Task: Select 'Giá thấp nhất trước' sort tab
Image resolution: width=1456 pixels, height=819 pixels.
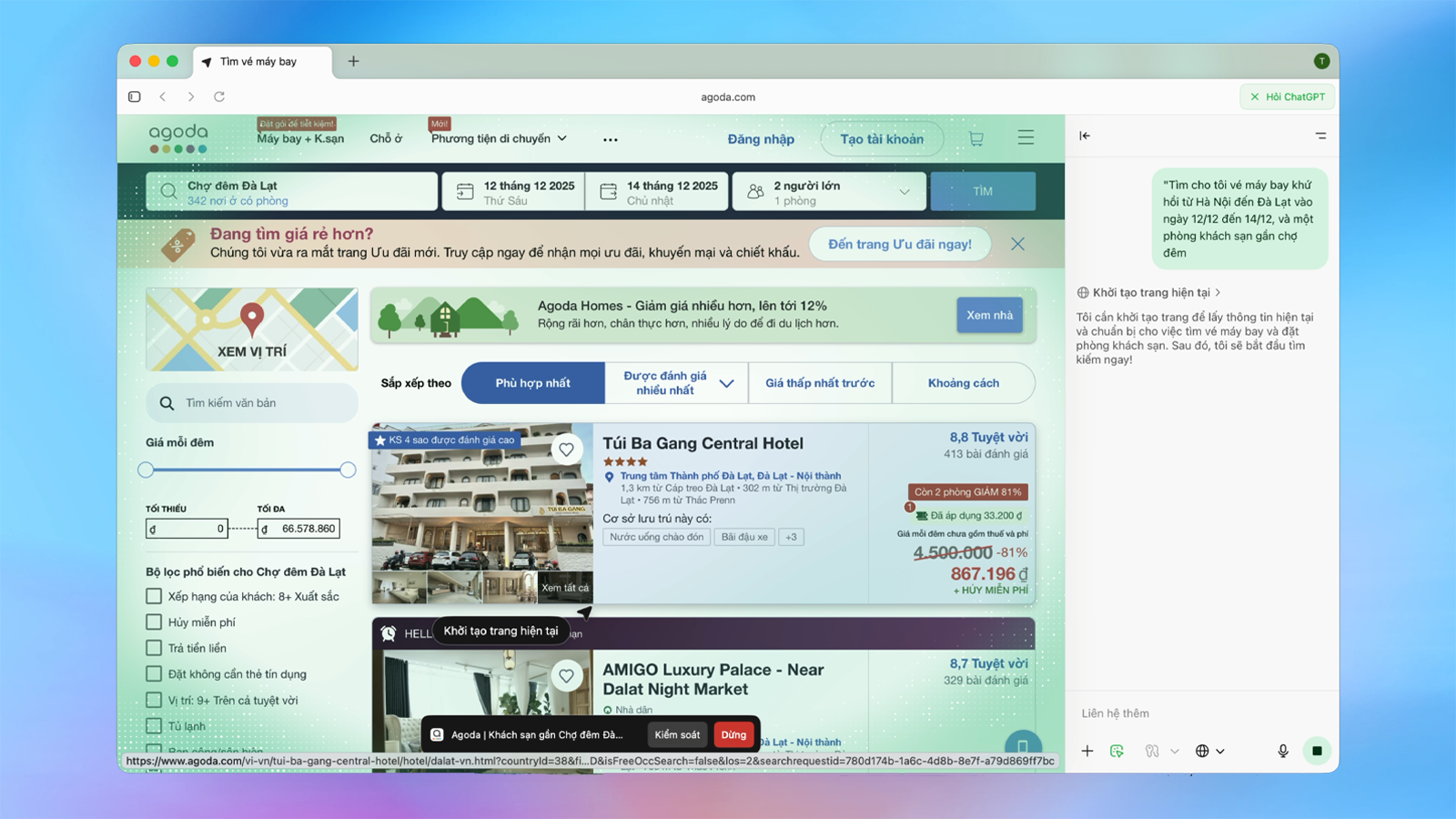Action: click(x=820, y=383)
